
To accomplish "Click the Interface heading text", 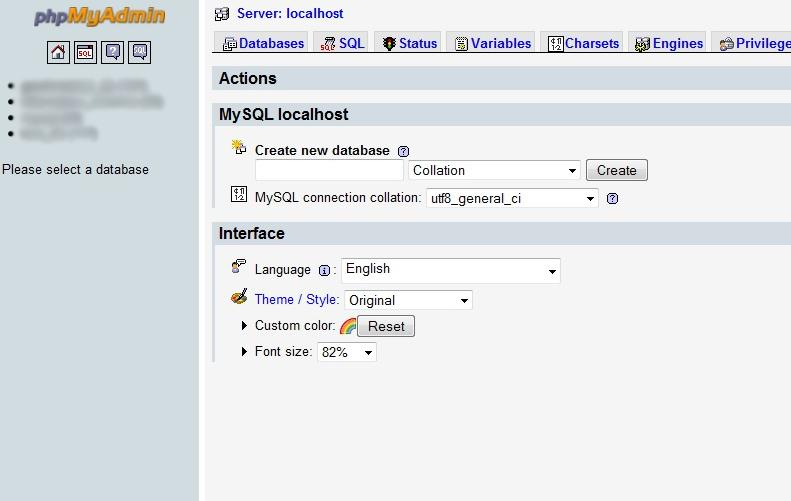I will pyautogui.click(x=252, y=234).
